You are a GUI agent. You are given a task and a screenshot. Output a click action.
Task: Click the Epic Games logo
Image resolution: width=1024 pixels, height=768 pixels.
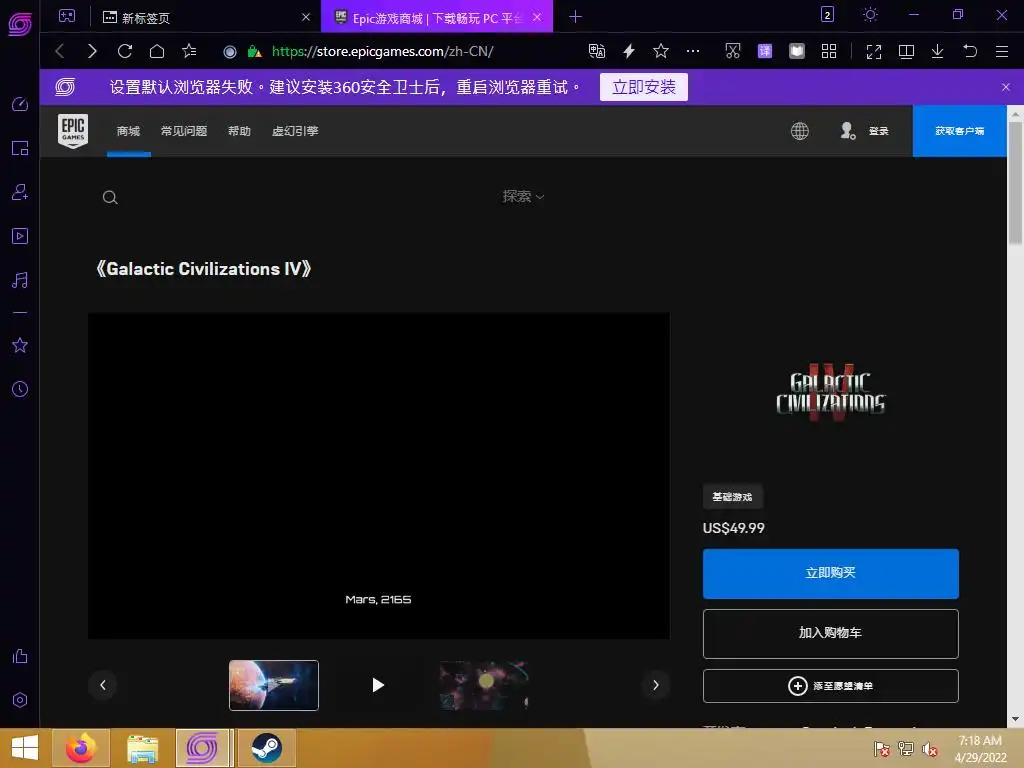[73, 131]
